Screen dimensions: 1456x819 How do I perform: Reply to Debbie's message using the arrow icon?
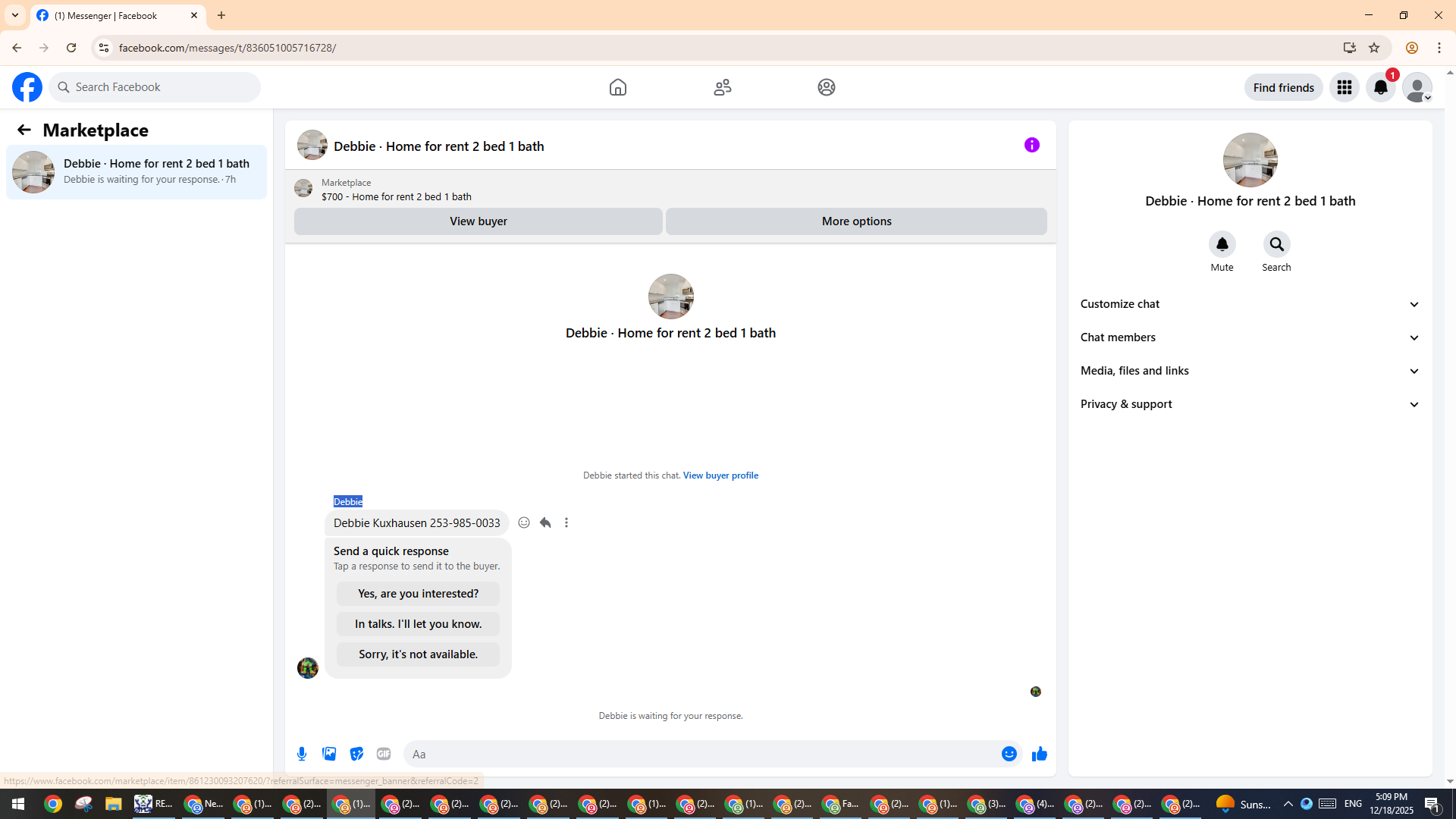(x=545, y=522)
